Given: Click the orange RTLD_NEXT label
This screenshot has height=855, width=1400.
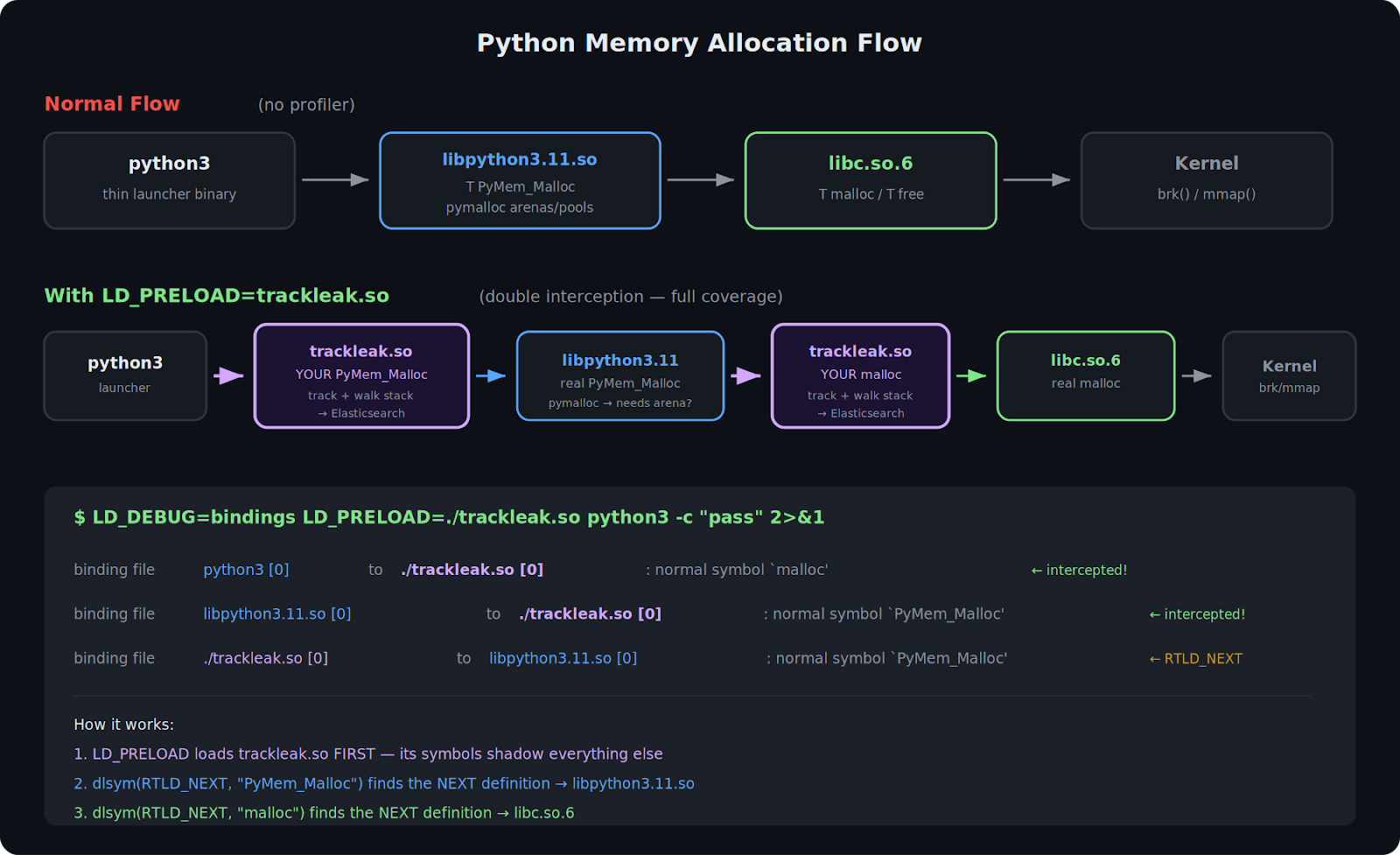Looking at the screenshot, I should point(1196,659).
